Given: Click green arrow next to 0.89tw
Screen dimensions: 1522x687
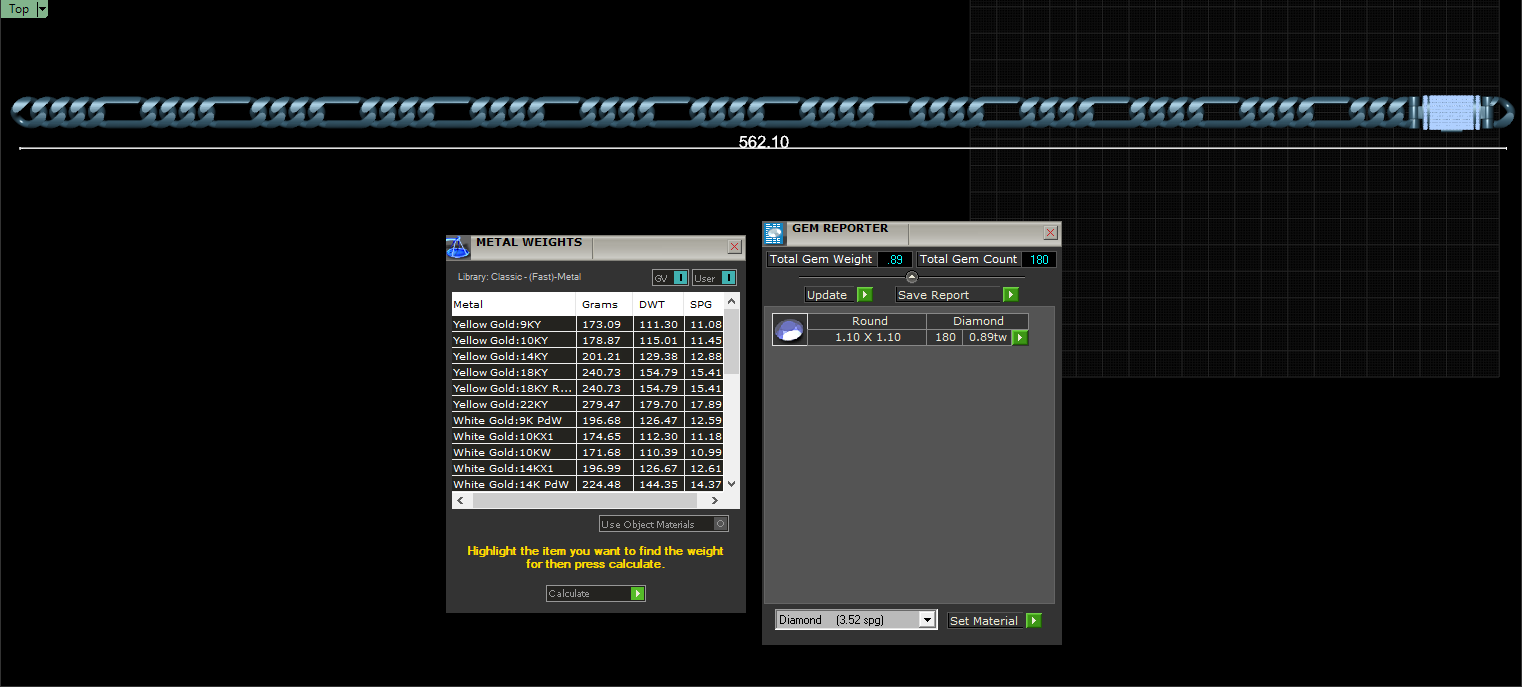Looking at the screenshot, I should 1019,338.
